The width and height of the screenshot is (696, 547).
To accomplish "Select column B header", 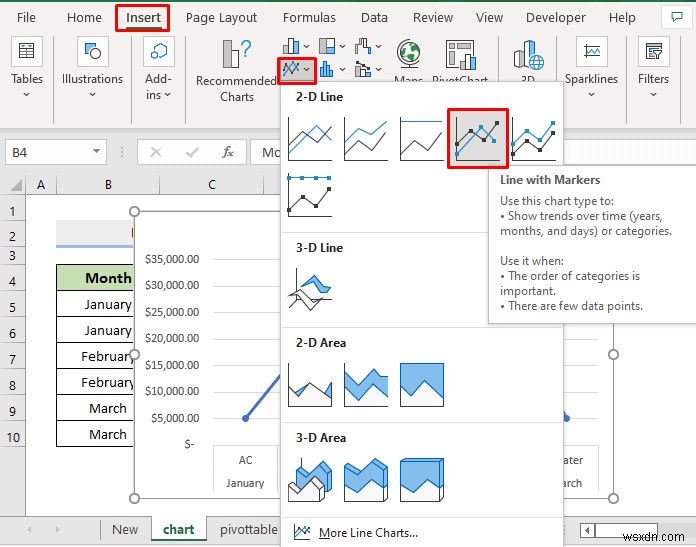I will (108, 185).
